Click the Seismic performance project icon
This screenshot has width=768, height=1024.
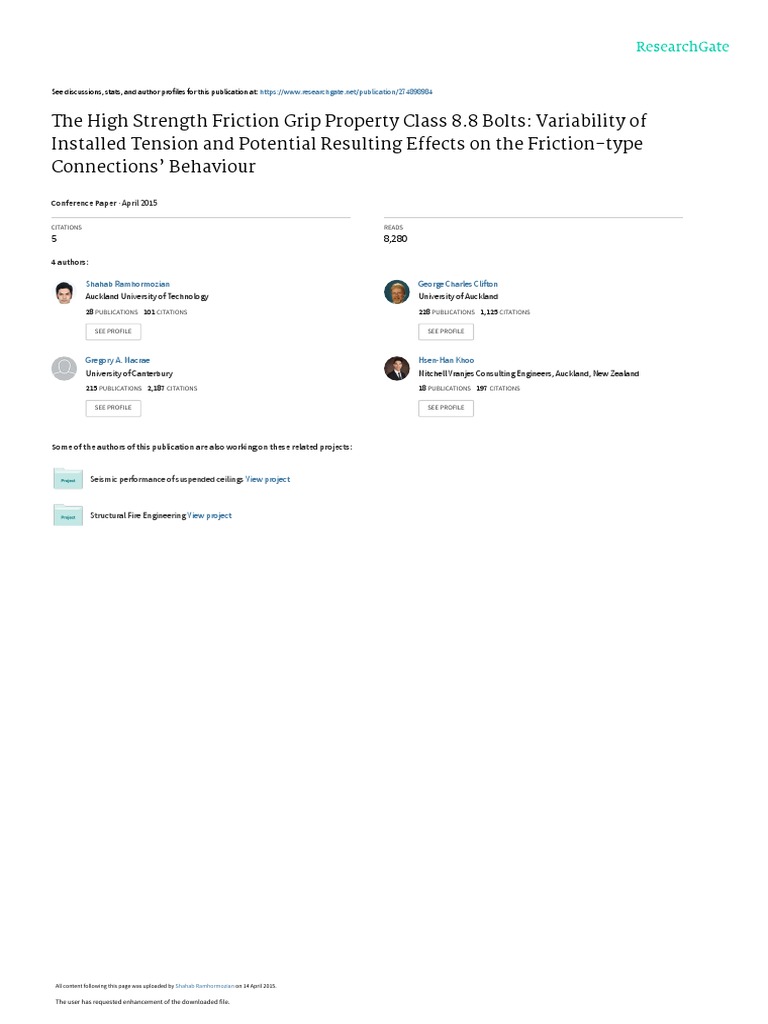tap(68, 479)
